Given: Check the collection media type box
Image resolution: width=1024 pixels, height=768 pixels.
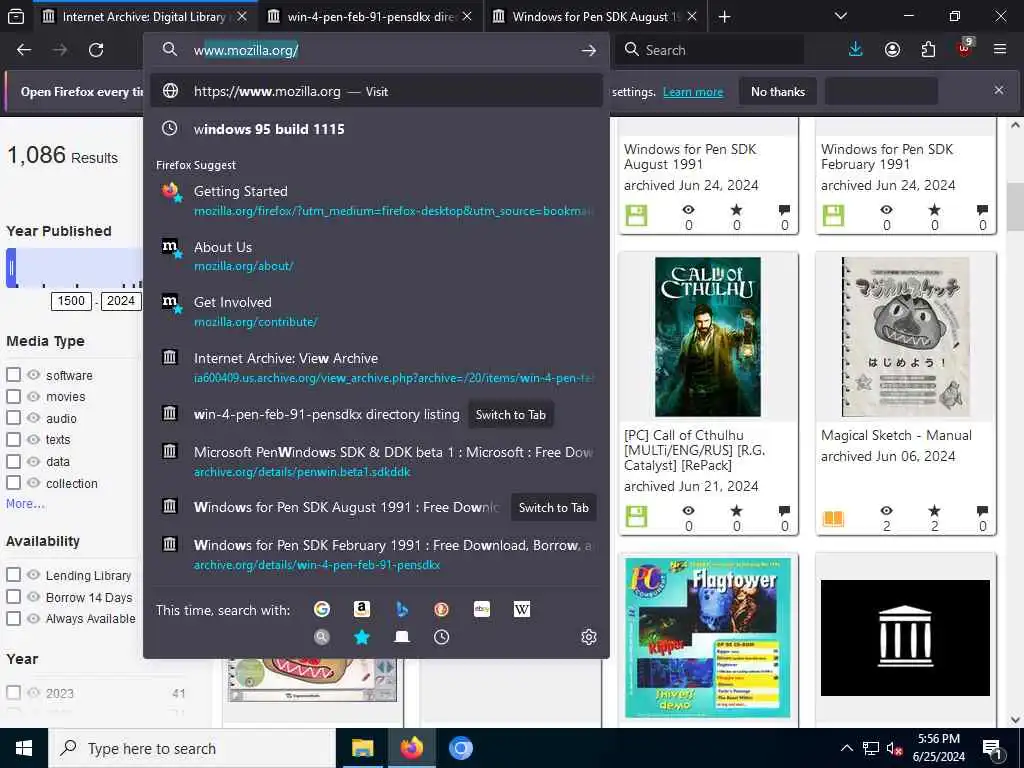Looking at the screenshot, I should pos(13,483).
